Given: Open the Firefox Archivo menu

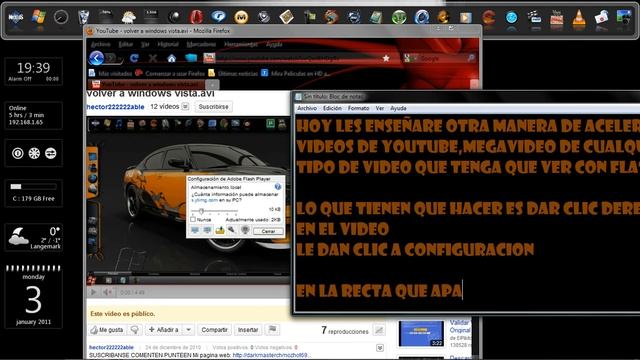Looking at the screenshot, I should (100, 44).
